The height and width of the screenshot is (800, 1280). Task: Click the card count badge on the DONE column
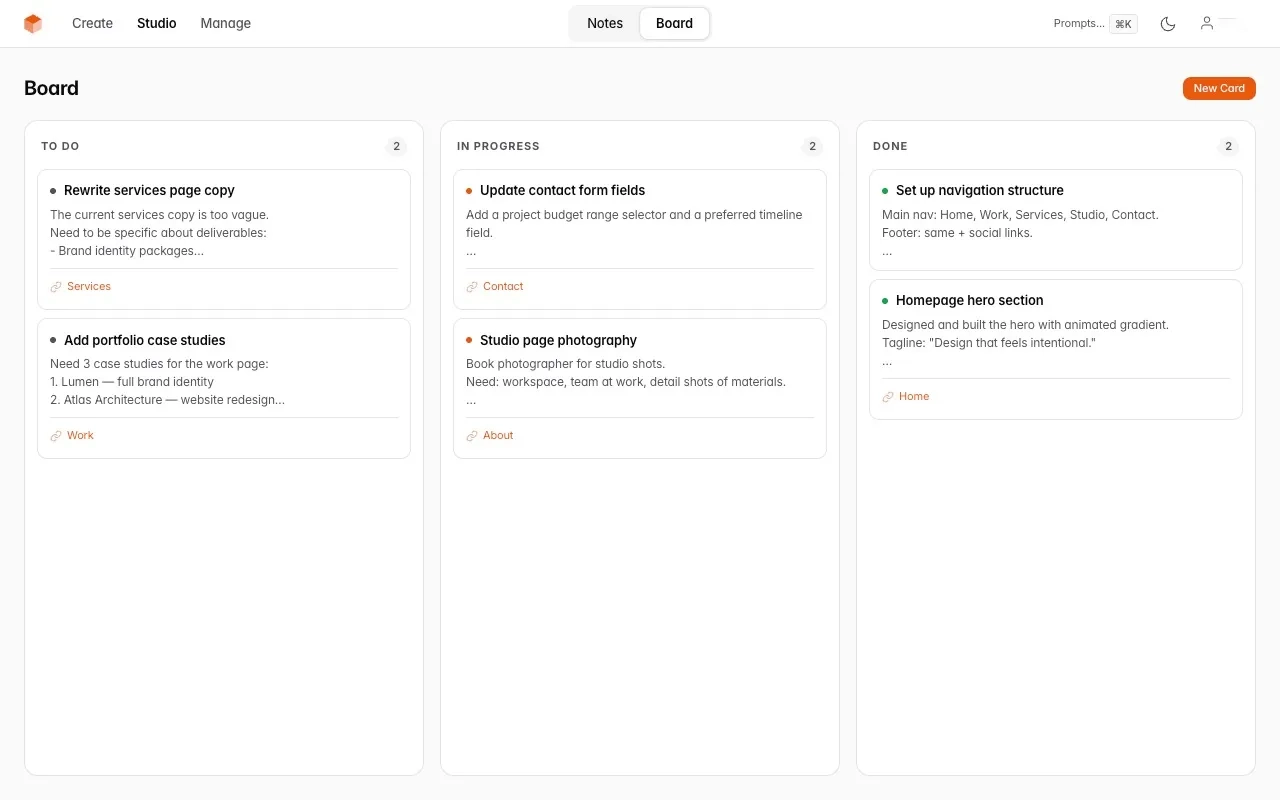(x=1228, y=146)
